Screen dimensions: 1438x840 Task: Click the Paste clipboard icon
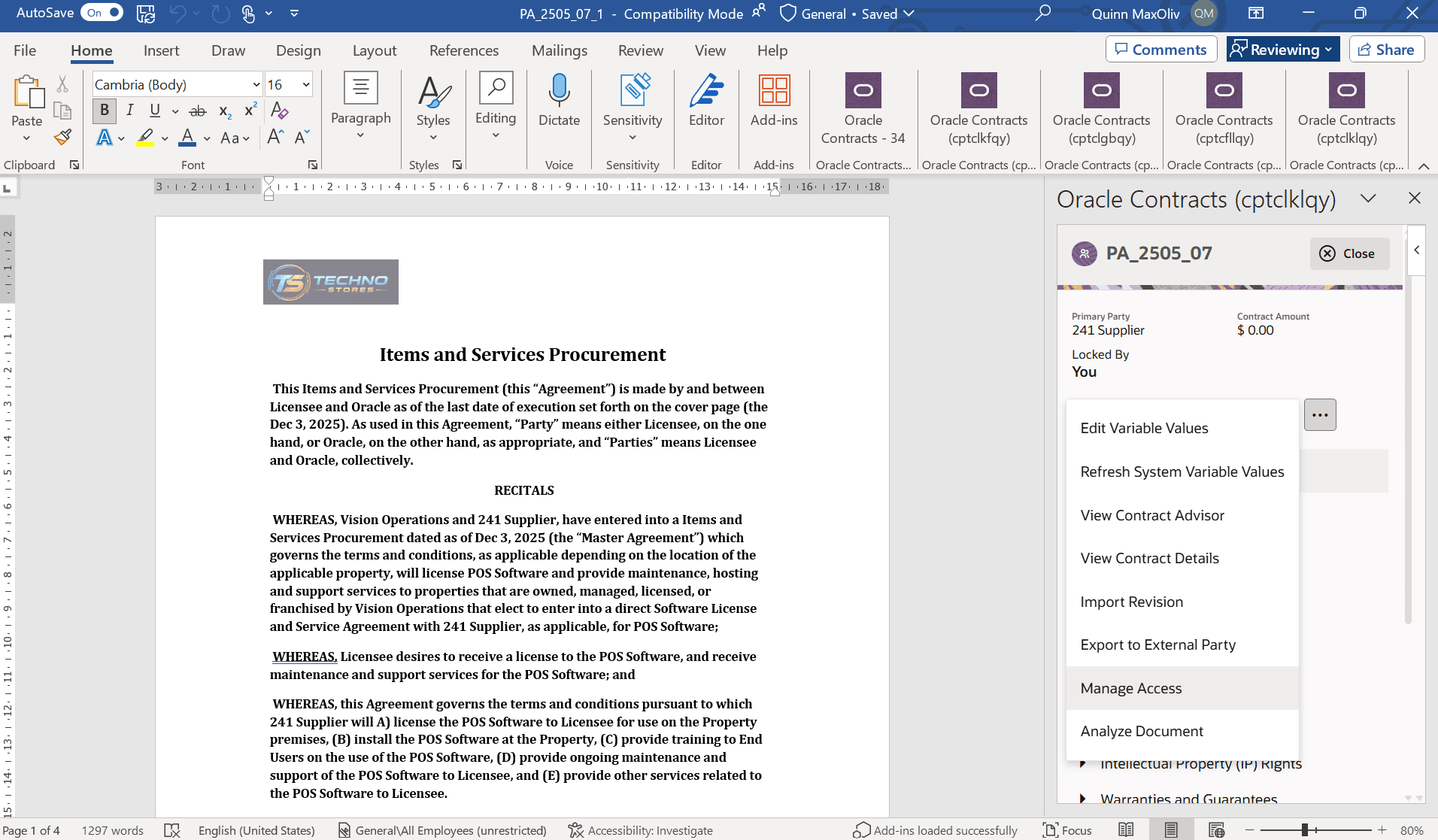(28, 92)
